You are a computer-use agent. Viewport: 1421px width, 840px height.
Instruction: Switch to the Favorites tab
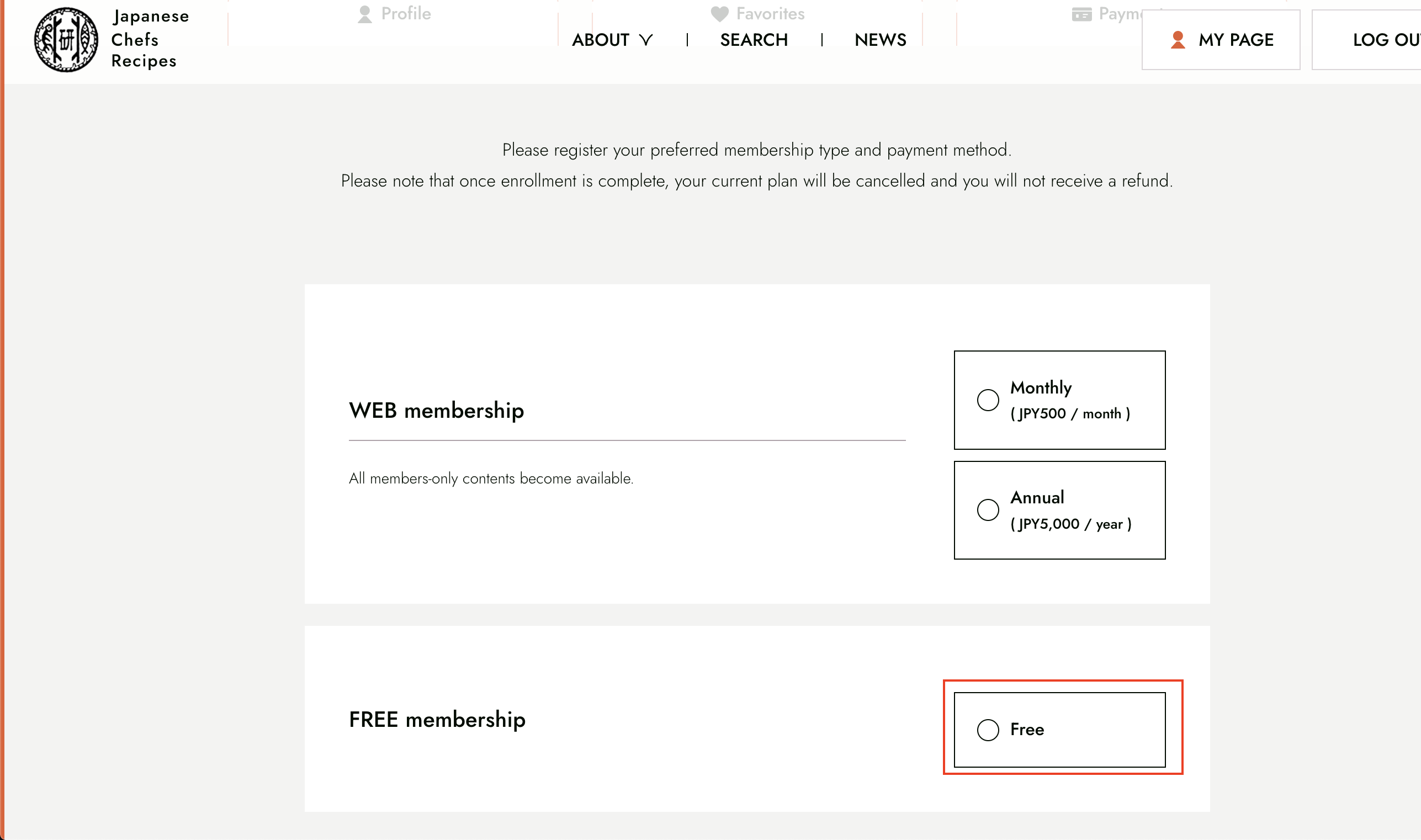(757, 14)
